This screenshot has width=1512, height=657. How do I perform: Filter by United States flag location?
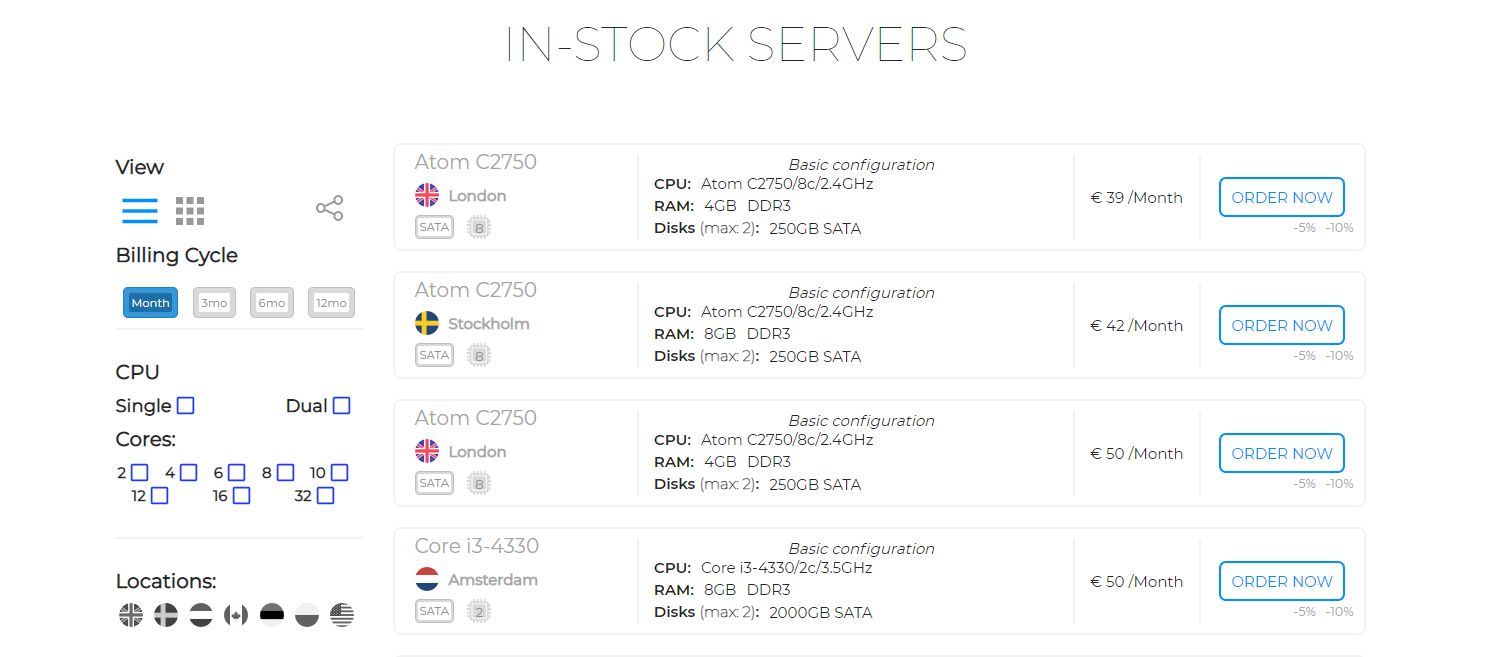tap(342, 615)
